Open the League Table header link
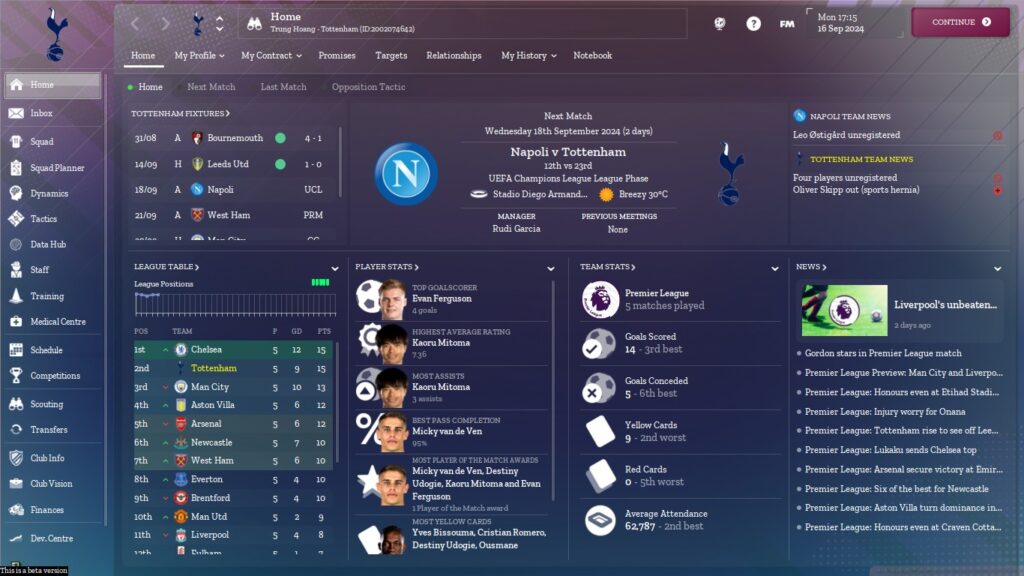The height and width of the screenshot is (576, 1024). [x=167, y=267]
